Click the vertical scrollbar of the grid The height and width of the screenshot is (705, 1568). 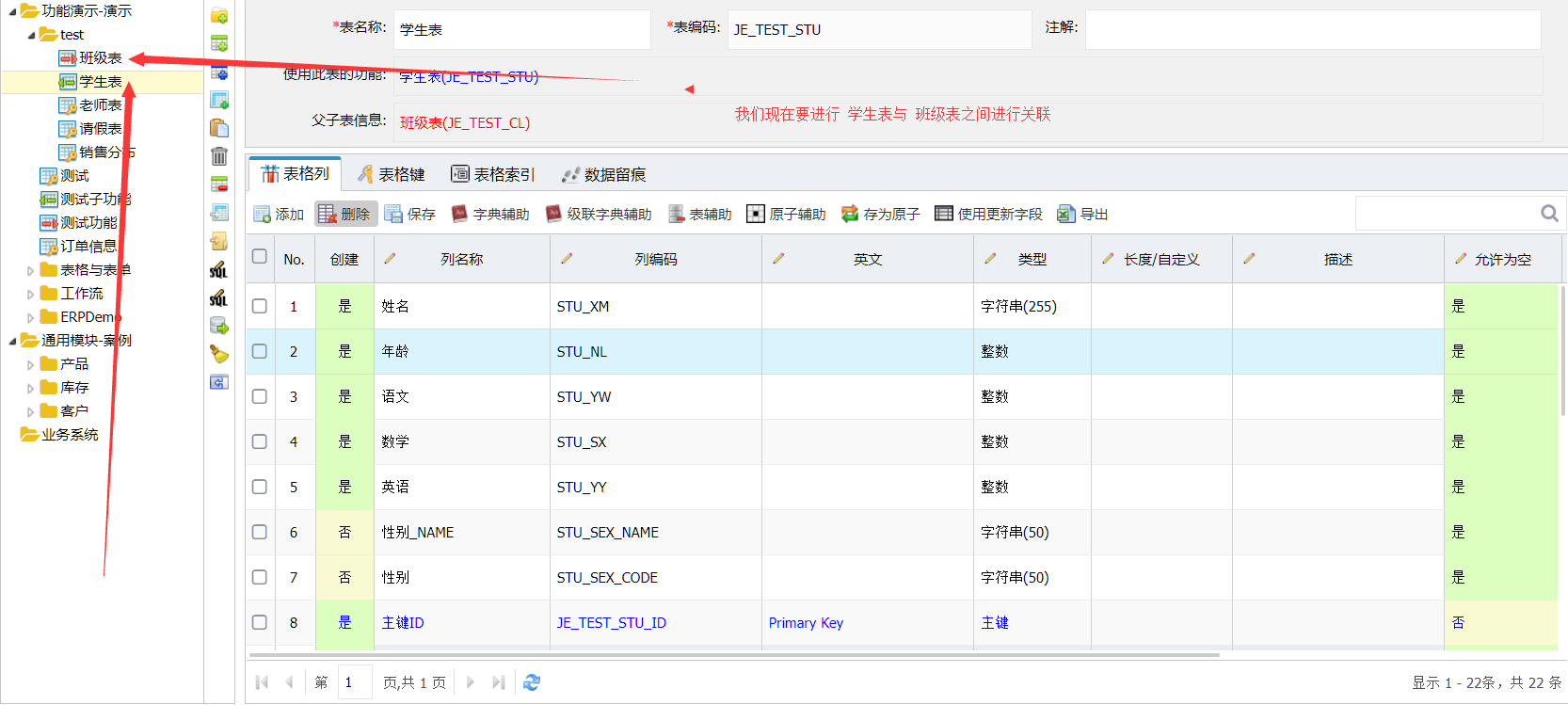[1563, 350]
